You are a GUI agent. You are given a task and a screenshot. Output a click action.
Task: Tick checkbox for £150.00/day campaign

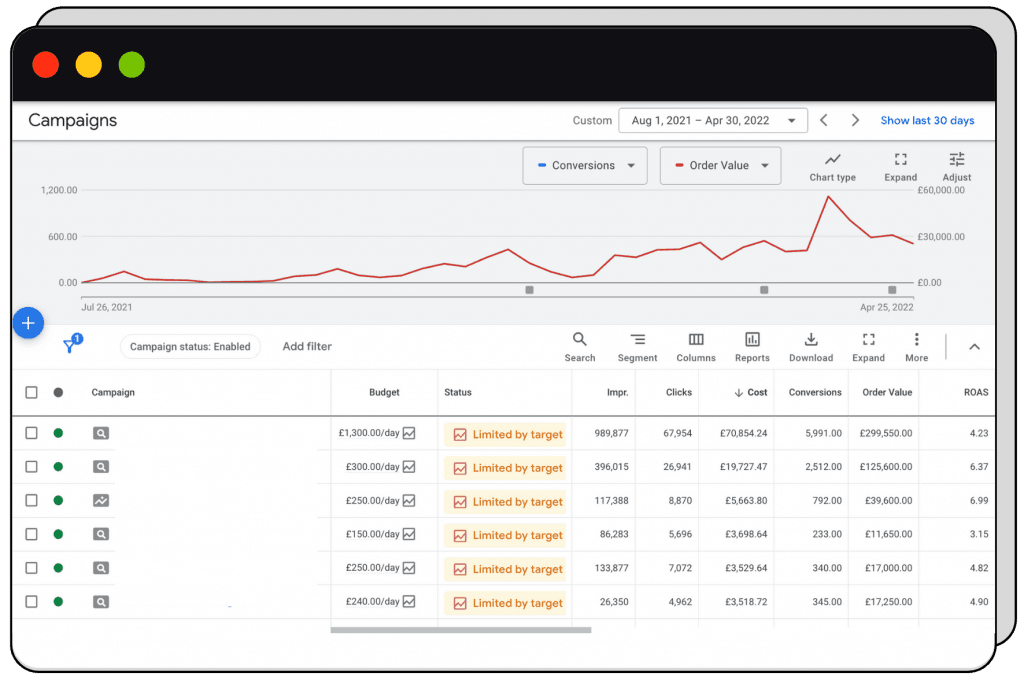pos(31,534)
